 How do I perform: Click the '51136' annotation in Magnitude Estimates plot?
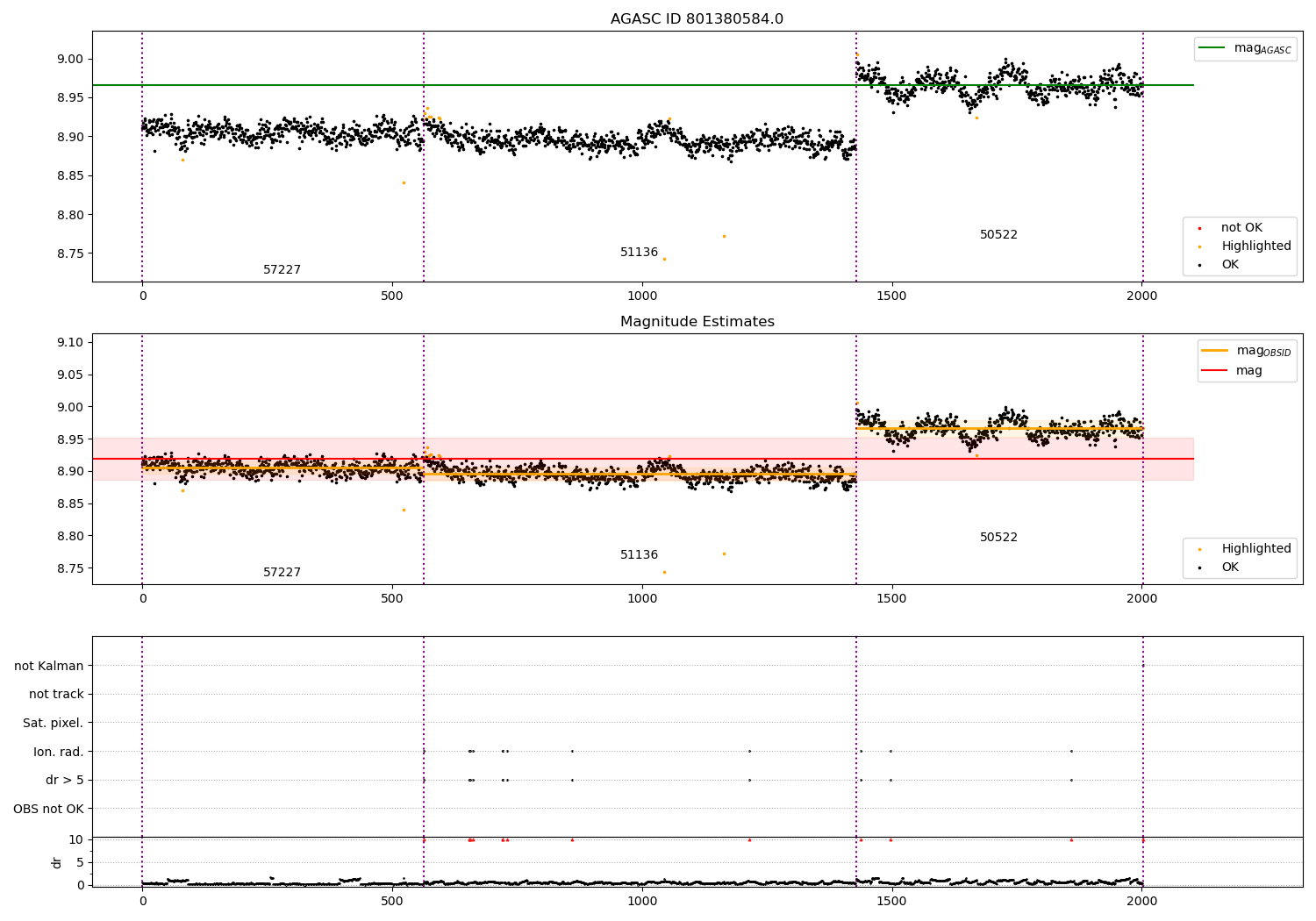pyautogui.click(x=639, y=555)
